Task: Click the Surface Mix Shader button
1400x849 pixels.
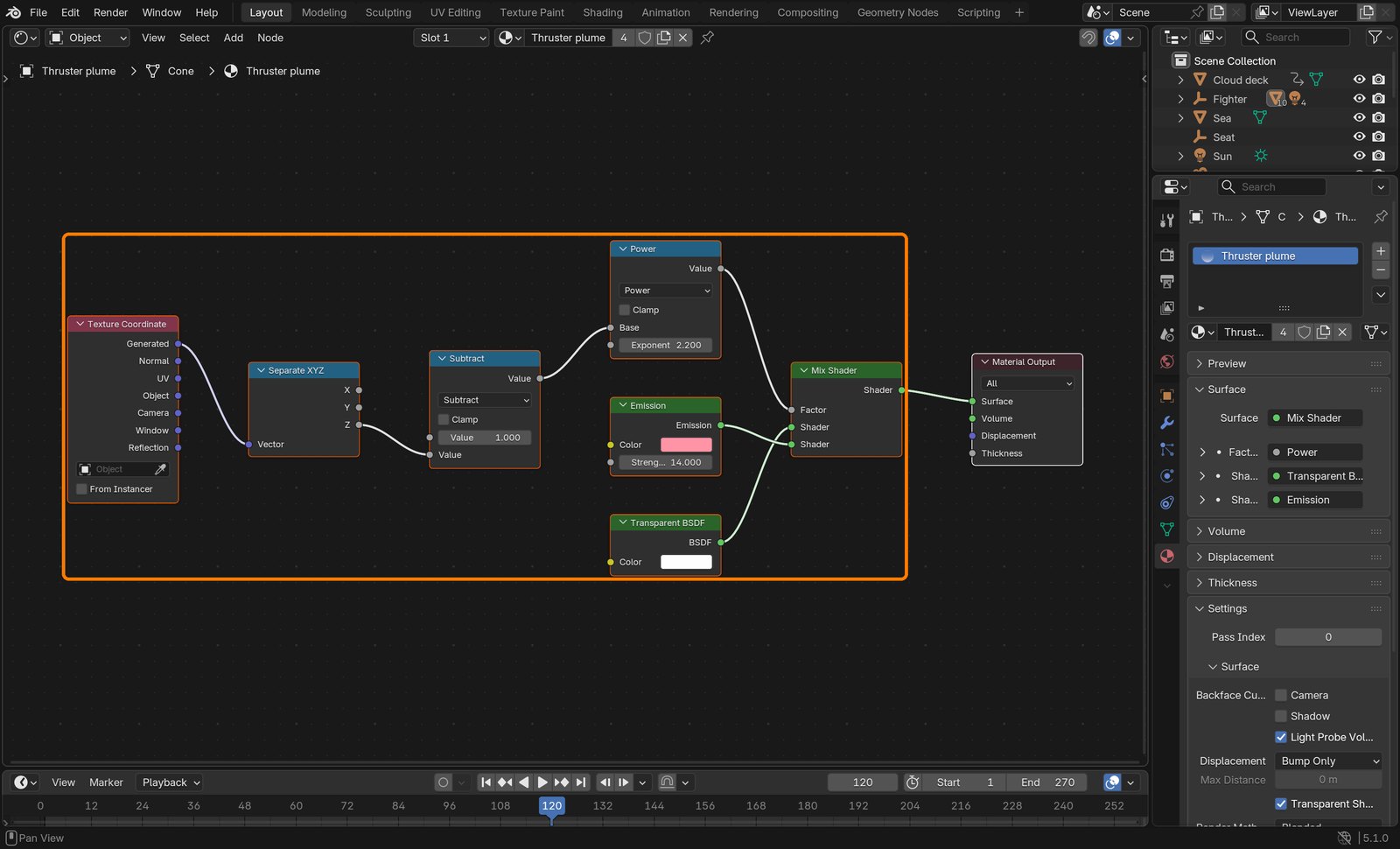Action: pos(1314,418)
